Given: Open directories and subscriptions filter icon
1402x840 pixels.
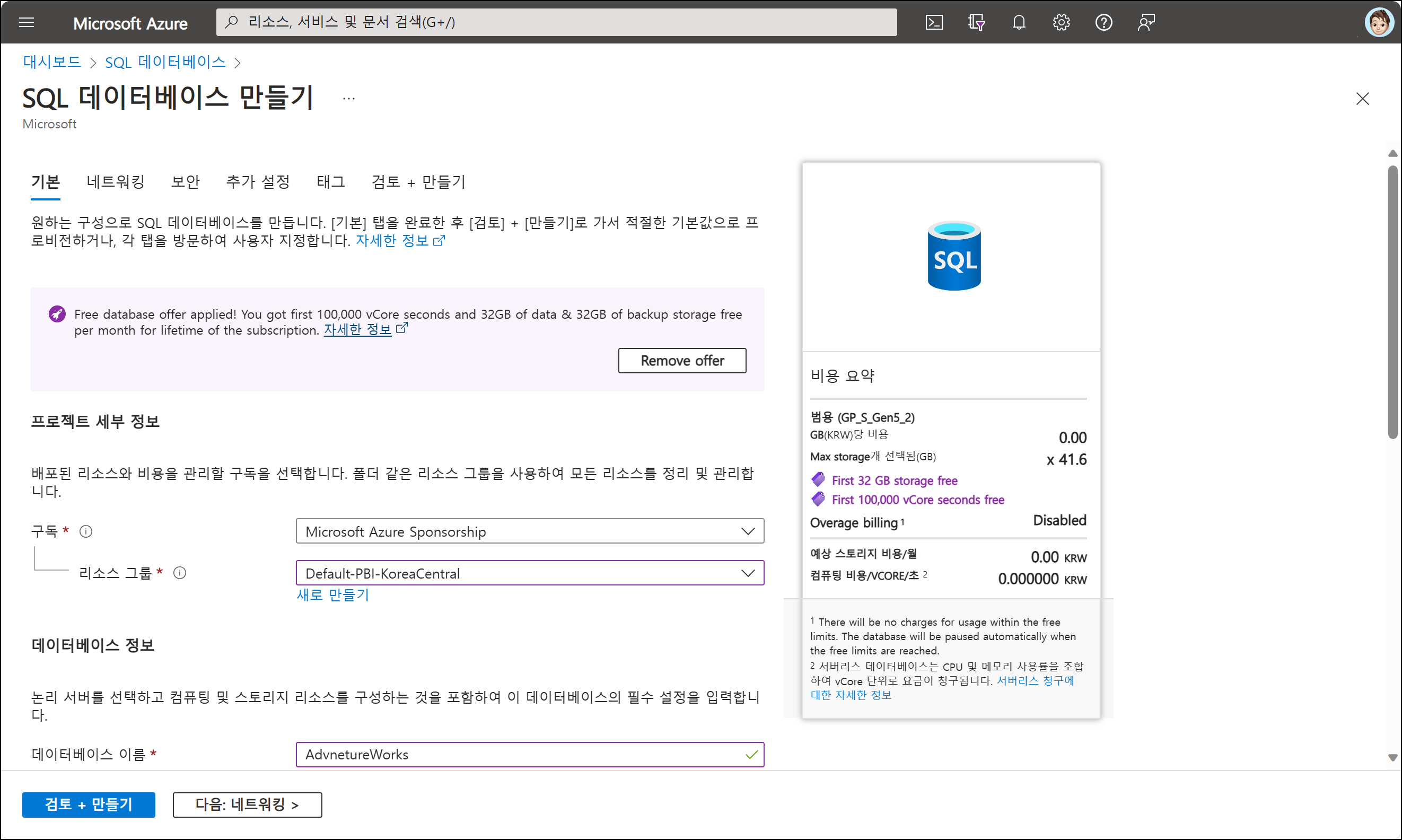Looking at the screenshot, I should pos(976,22).
